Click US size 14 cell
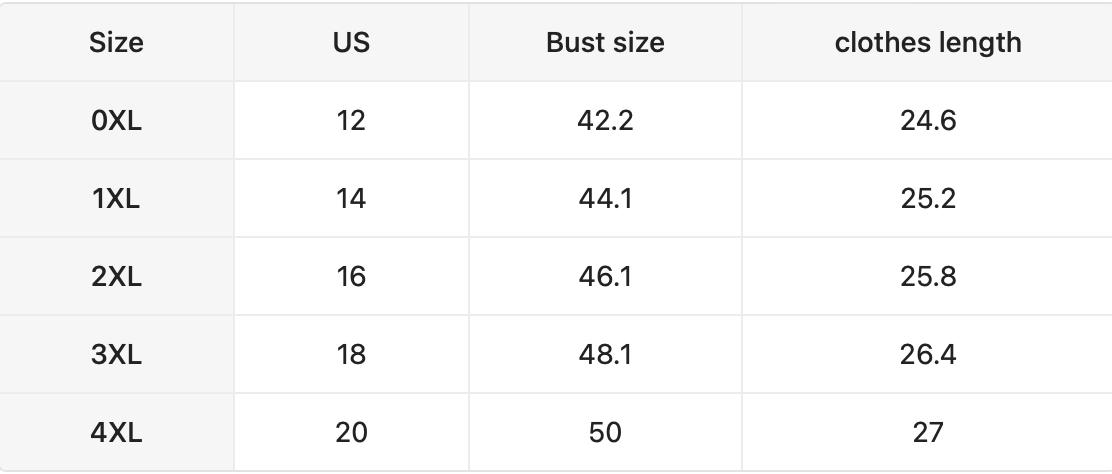1112x474 pixels. click(x=351, y=199)
